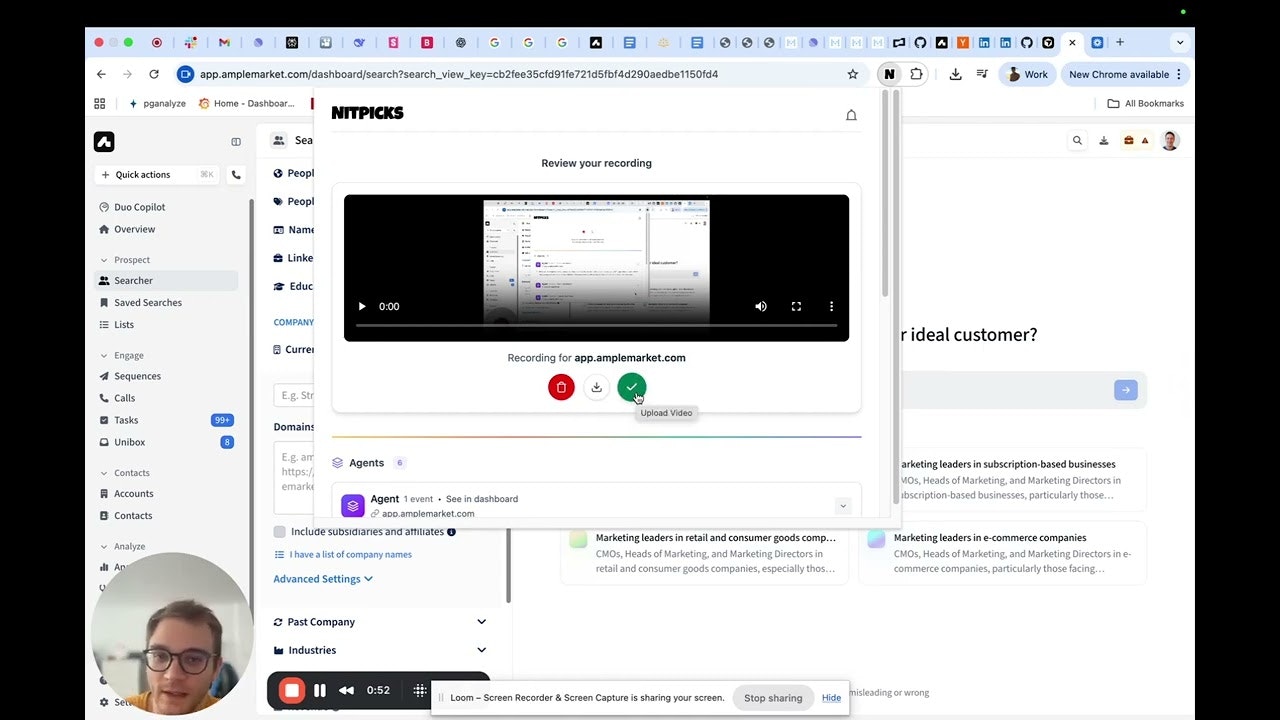The width and height of the screenshot is (1280, 720).
Task: Open Lists in the sidebar
Action: (x=123, y=325)
